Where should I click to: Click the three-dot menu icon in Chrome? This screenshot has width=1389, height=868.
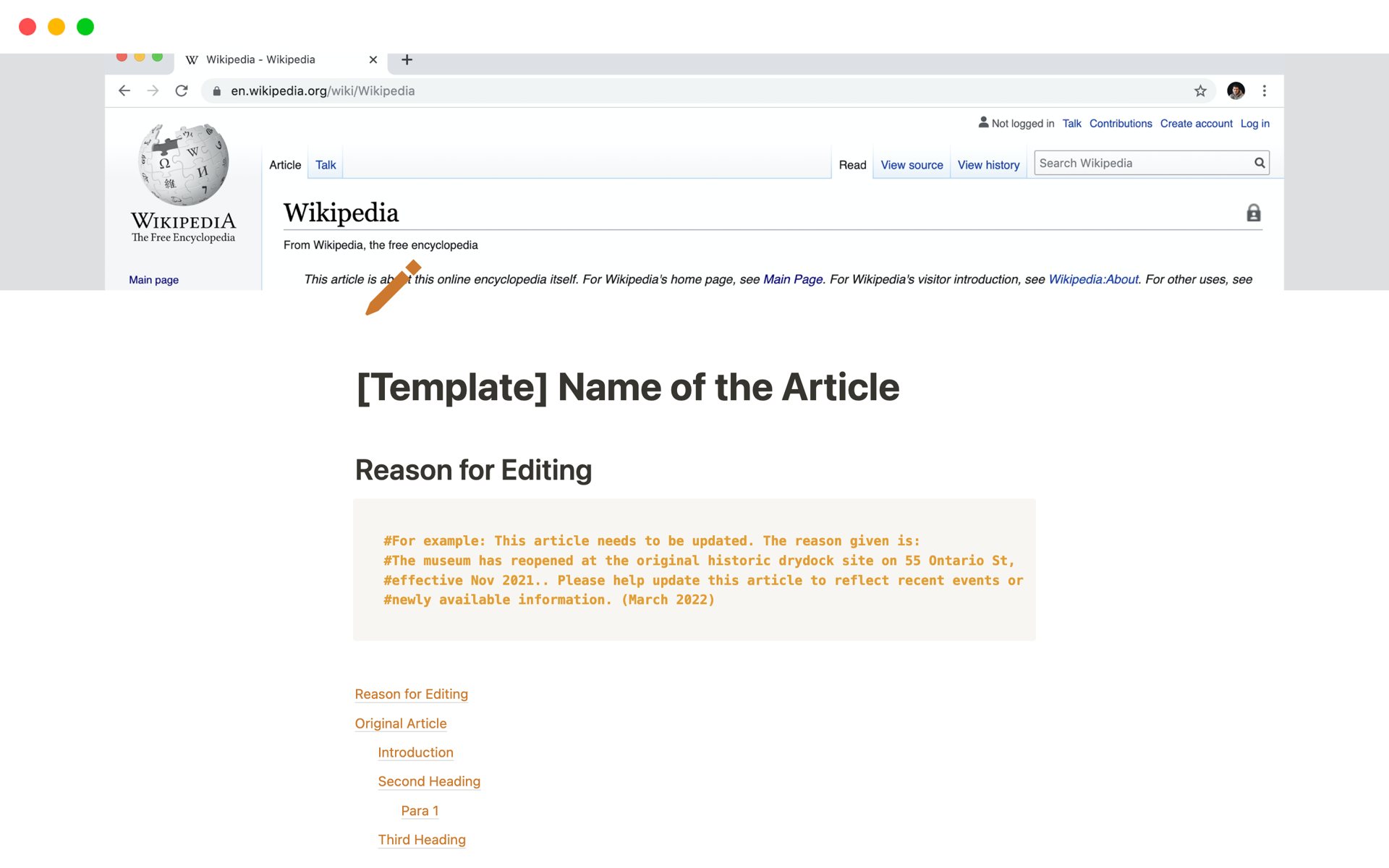[1264, 91]
